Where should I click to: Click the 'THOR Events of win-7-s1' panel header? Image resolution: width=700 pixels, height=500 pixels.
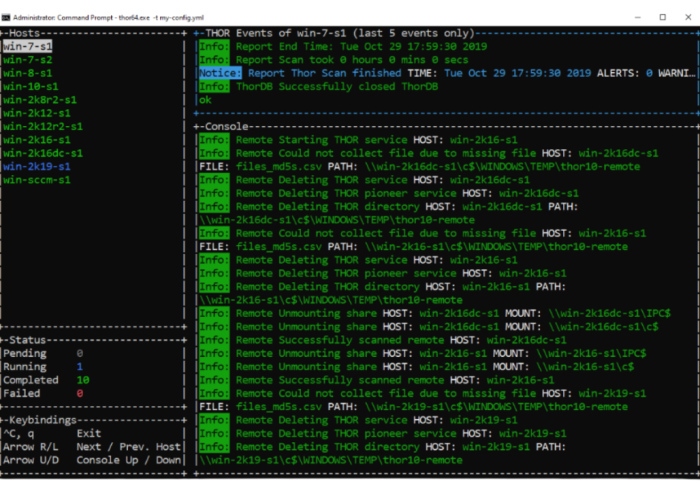coord(339,33)
